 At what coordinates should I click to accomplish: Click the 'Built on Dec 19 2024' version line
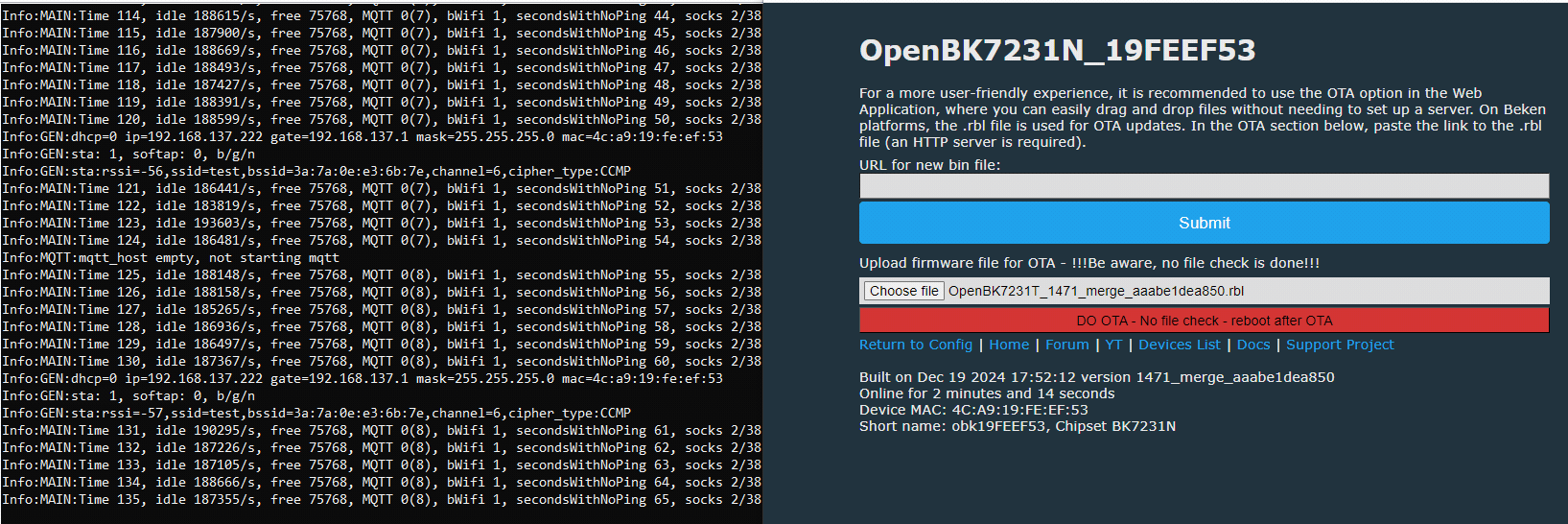pyautogui.click(x=1096, y=377)
